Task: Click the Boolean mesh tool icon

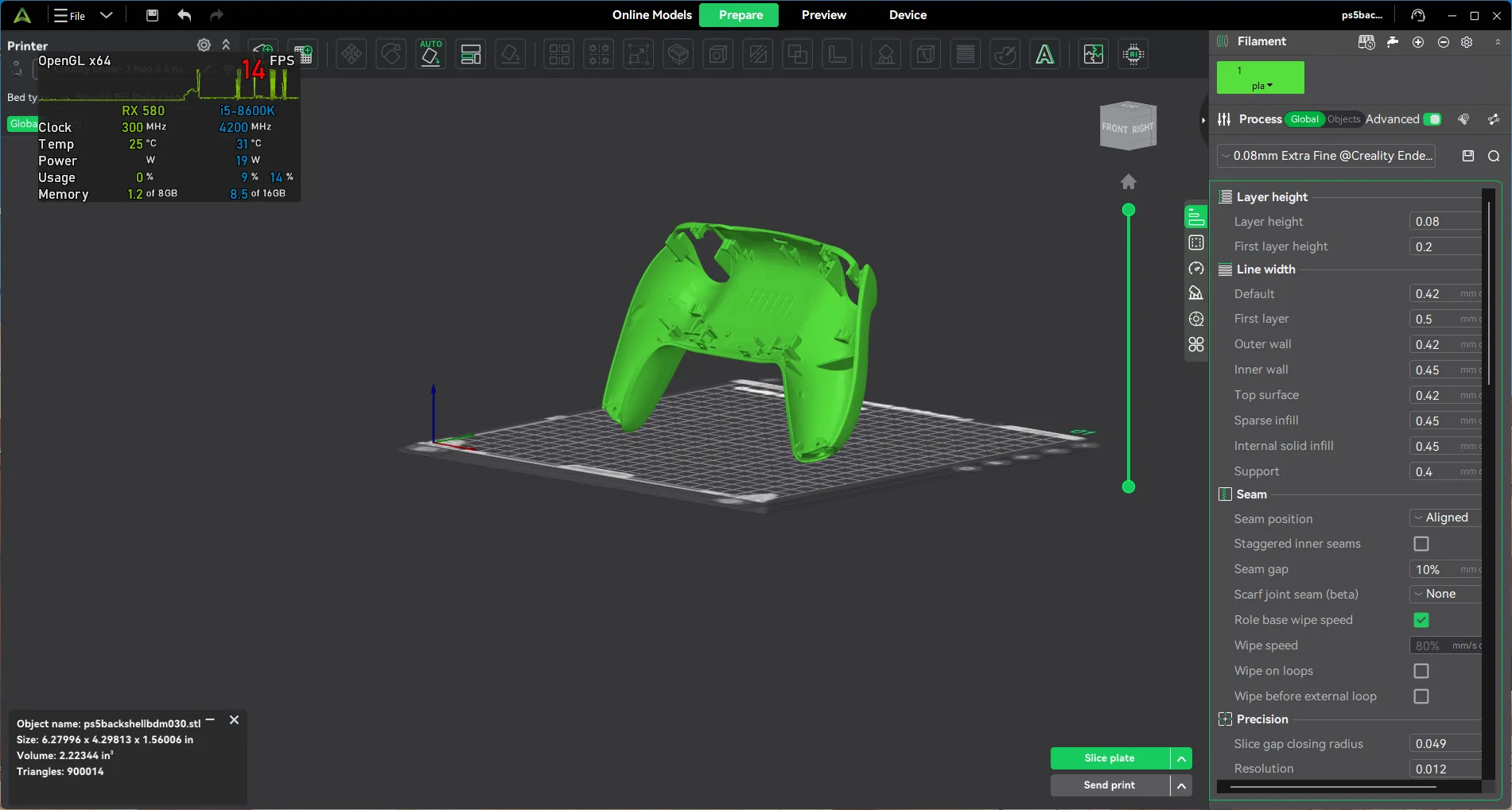Action: pyautogui.click(x=798, y=54)
